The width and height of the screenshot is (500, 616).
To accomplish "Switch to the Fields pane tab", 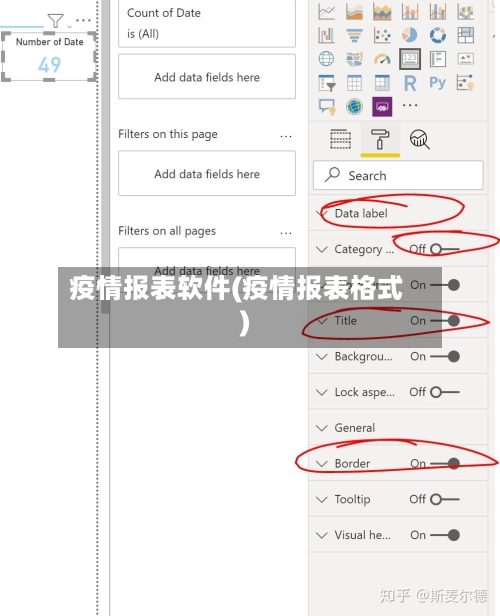I will (341, 139).
